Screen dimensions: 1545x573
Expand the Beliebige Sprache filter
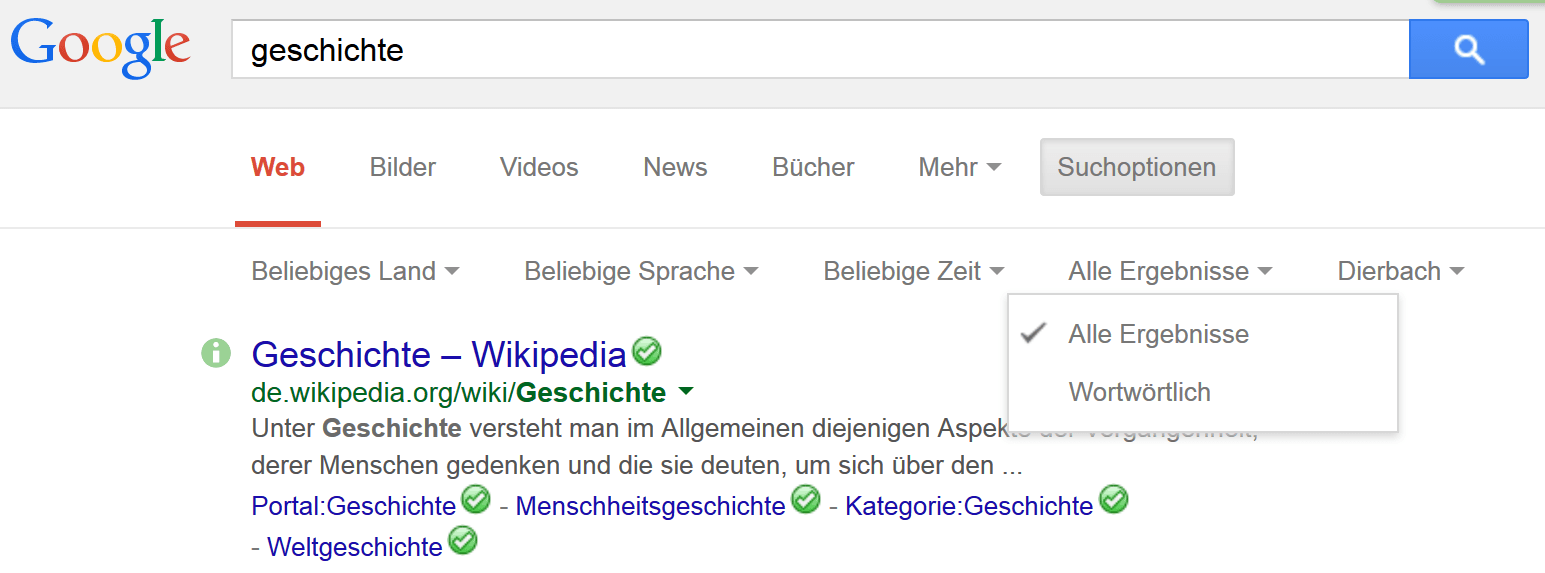click(641, 271)
